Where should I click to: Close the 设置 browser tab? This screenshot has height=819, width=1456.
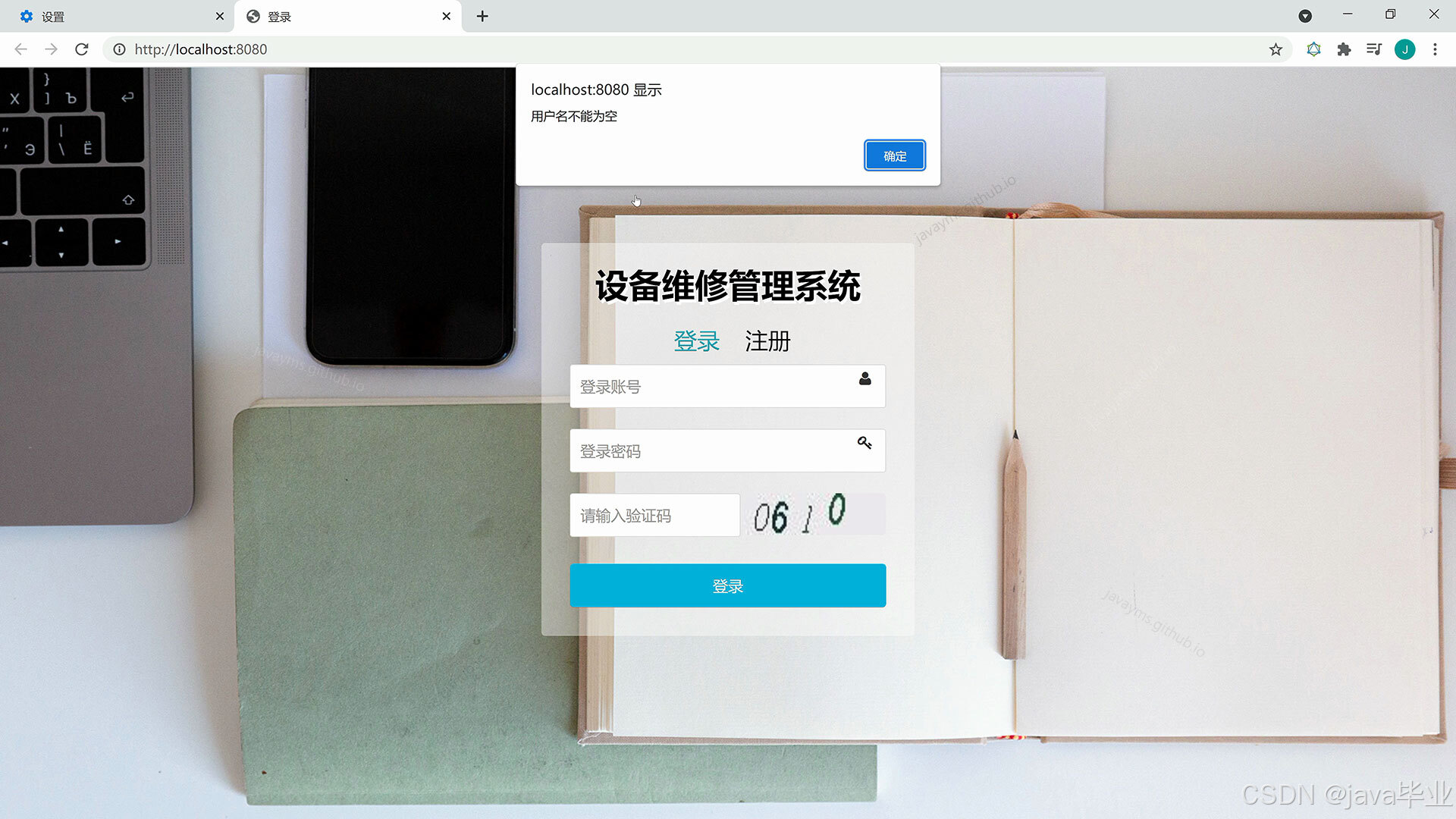tap(220, 16)
